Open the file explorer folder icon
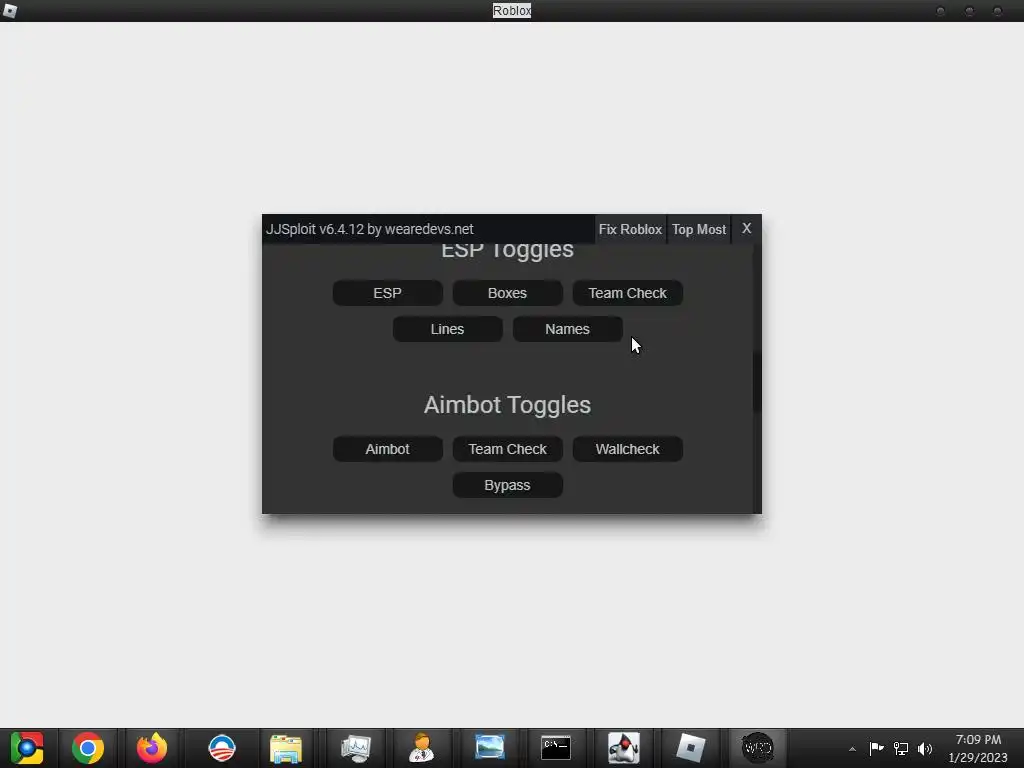Image resolution: width=1024 pixels, height=768 pixels. 286,748
